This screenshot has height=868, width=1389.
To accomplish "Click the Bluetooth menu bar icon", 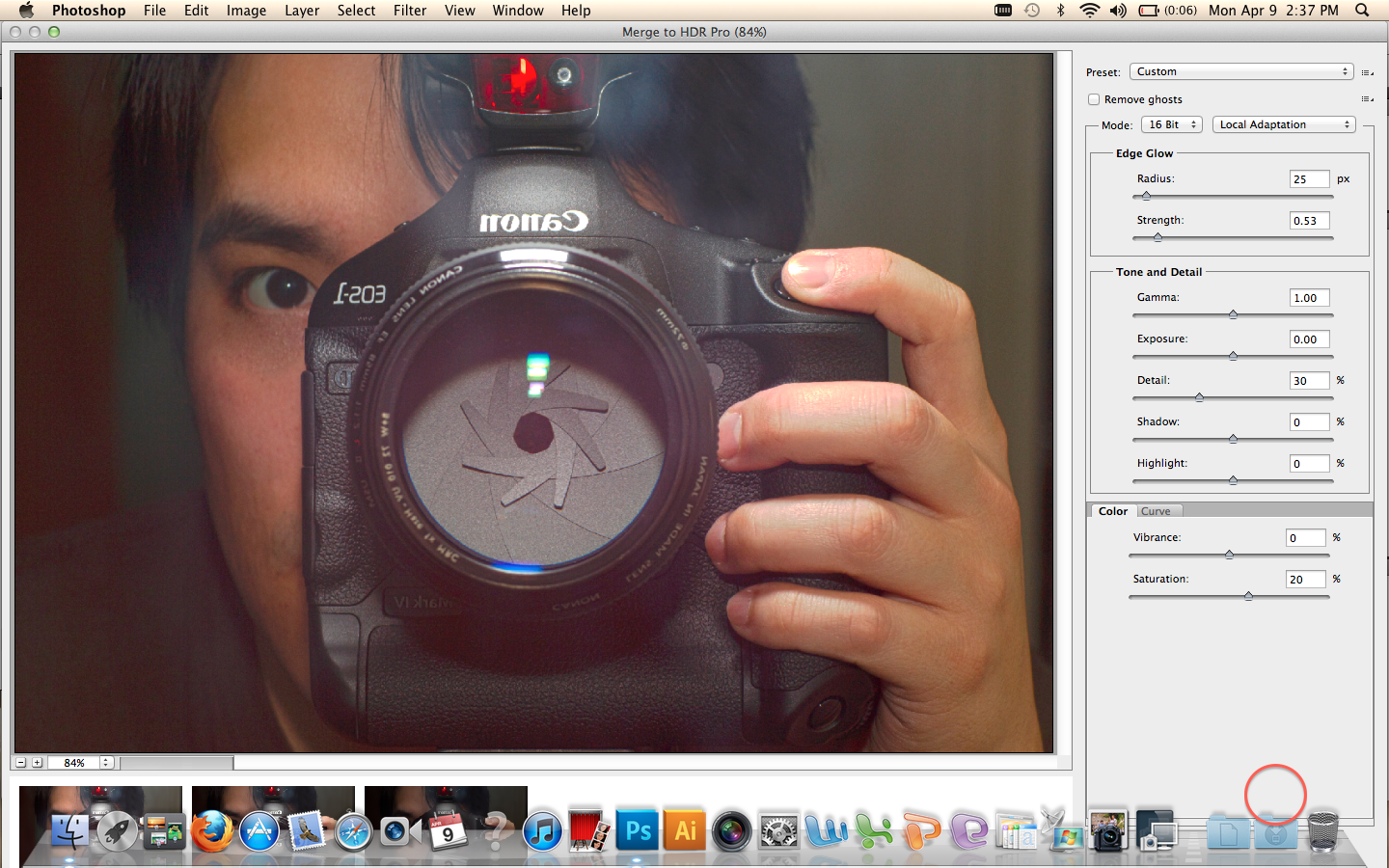I will click(1060, 11).
